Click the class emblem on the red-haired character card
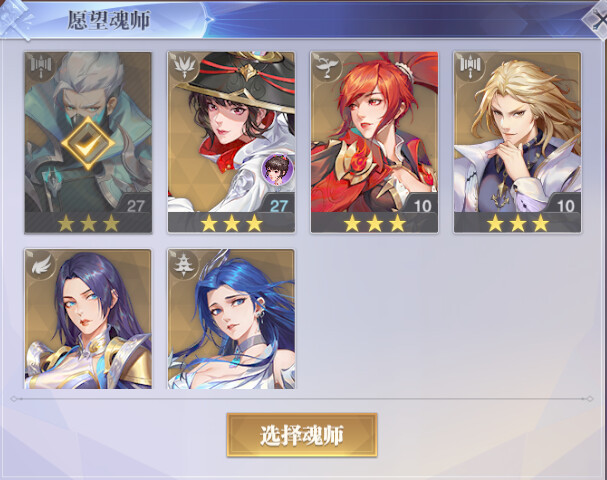607x480 pixels. coord(326,67)
